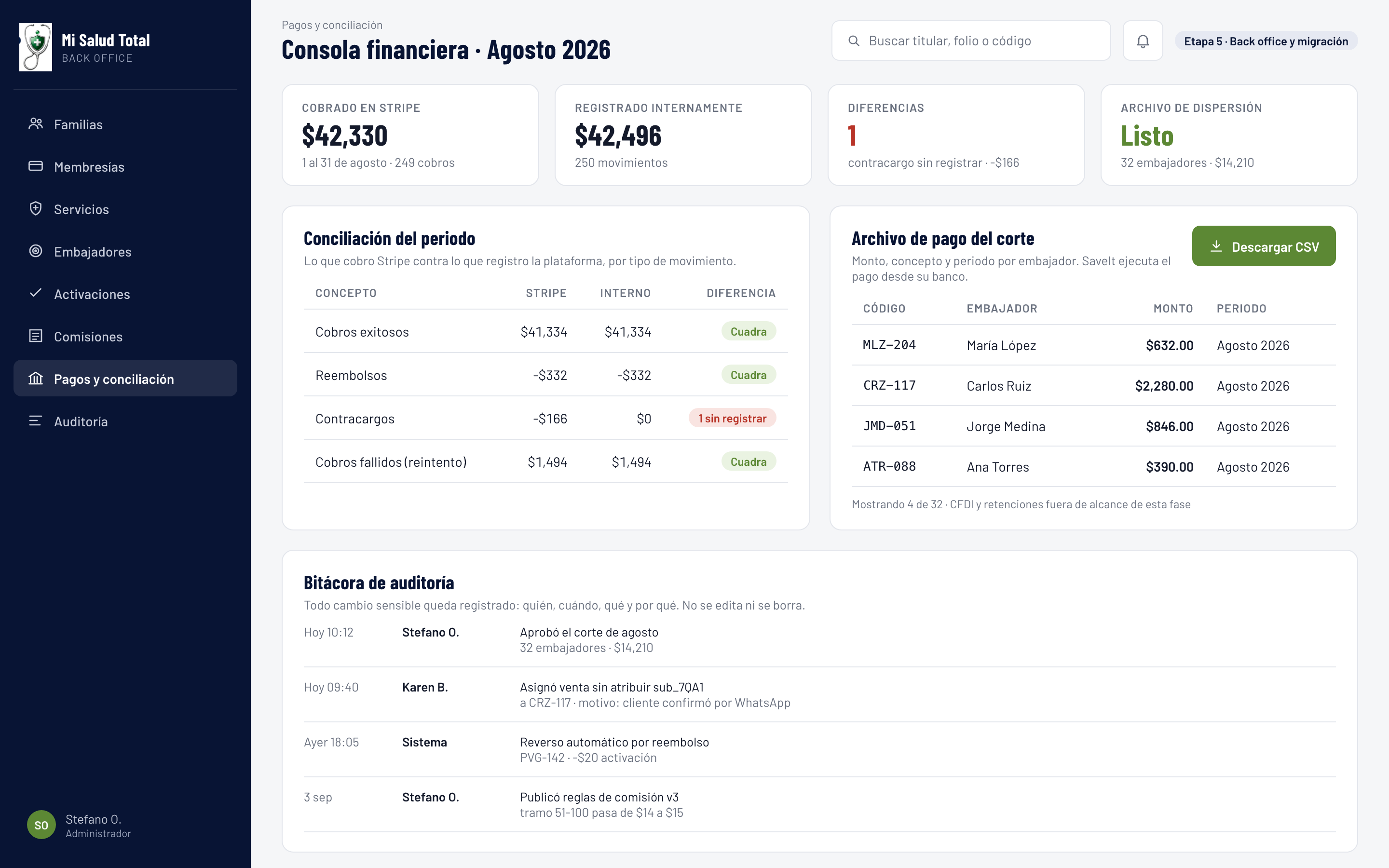Open the Aprobó el corte de agosto log entry
Viewport: 1389px width, 868px height.
(x=819, y=639)
